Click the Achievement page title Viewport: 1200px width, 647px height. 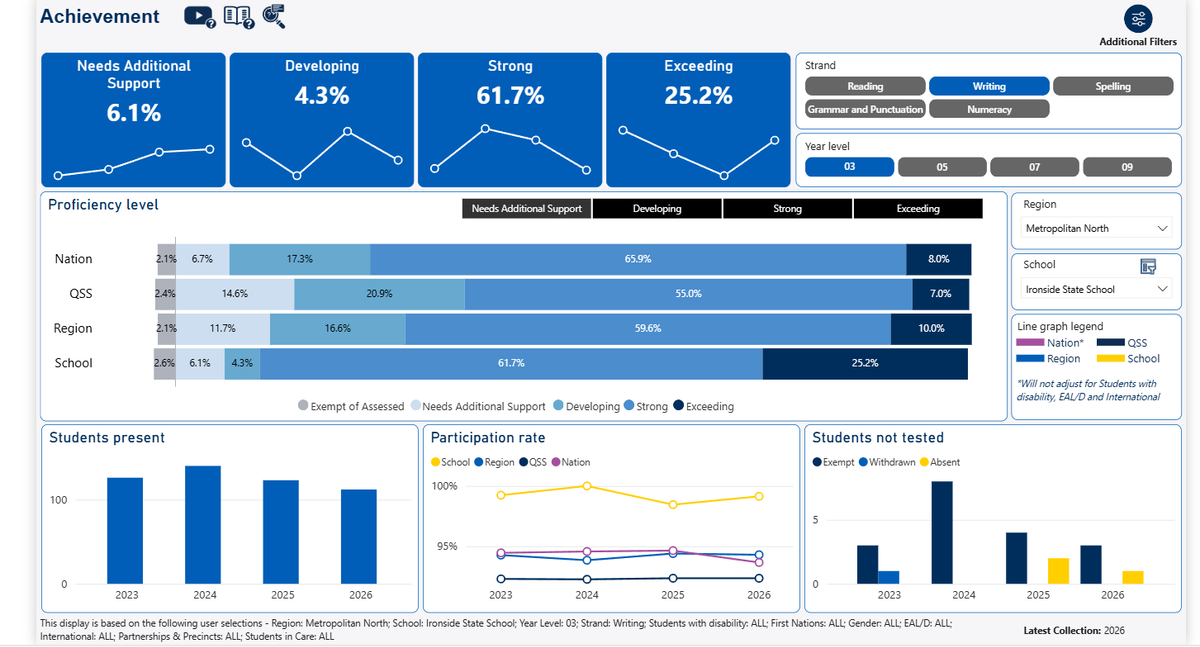click(99, 16)
